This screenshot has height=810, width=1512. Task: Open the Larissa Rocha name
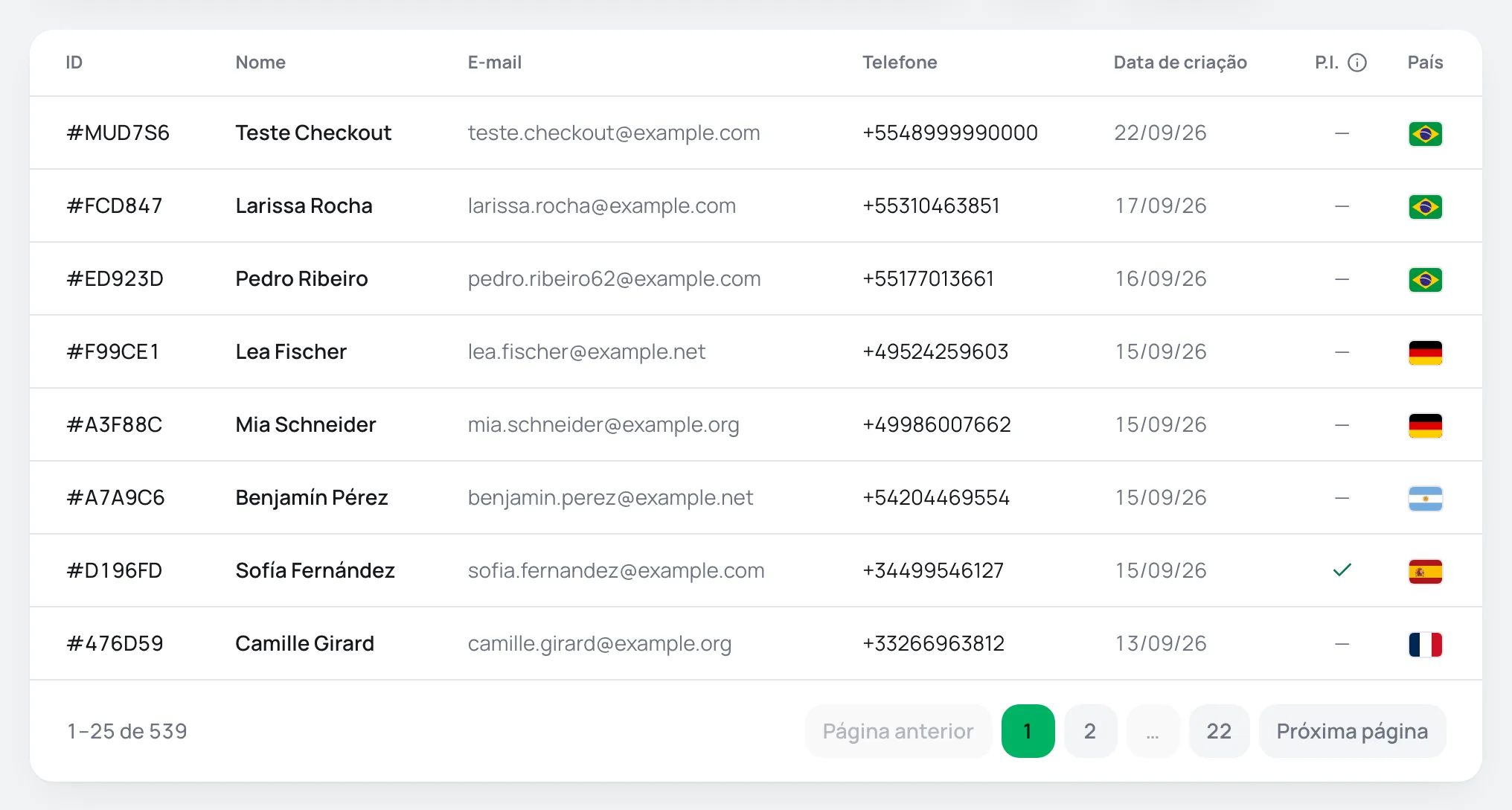click(x=304, y=205)
